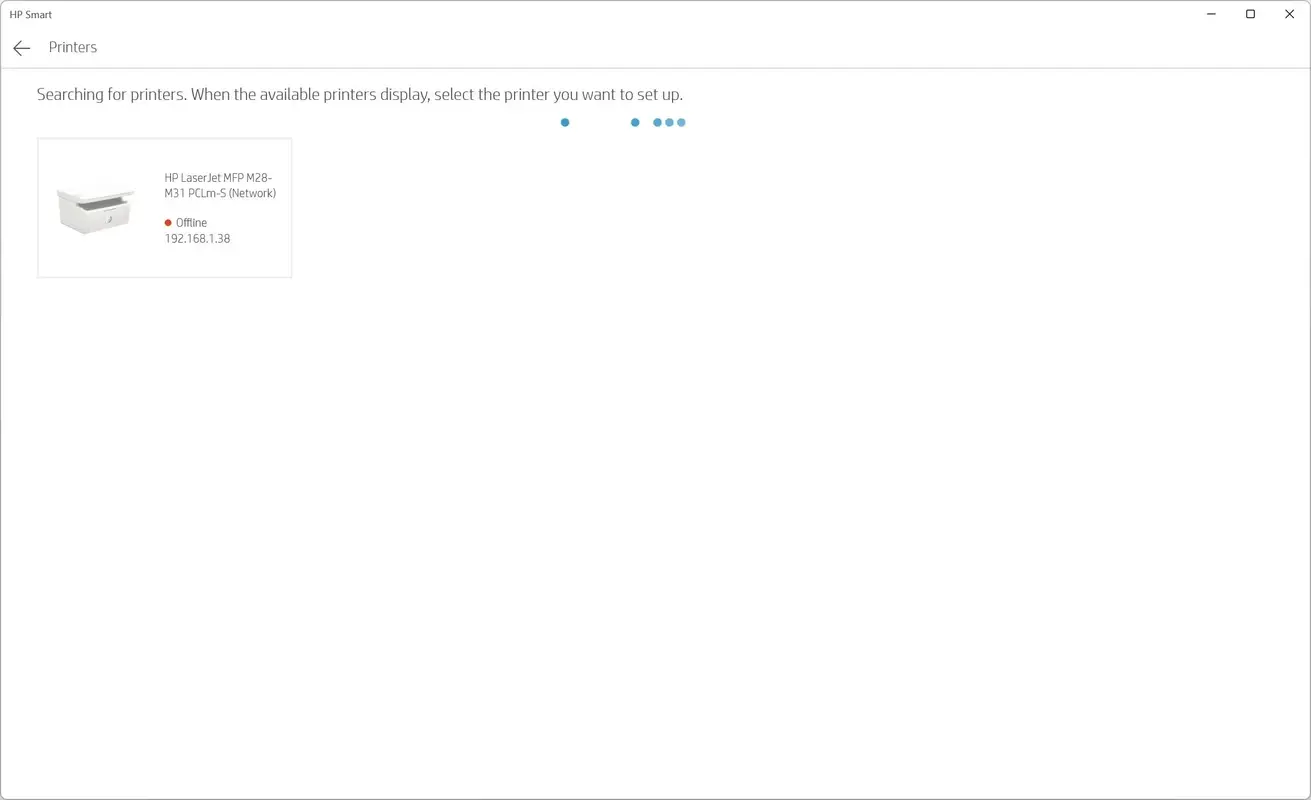1311x800 pixels.
Task: Click the loading progress indicator
Action: point(623,122)
